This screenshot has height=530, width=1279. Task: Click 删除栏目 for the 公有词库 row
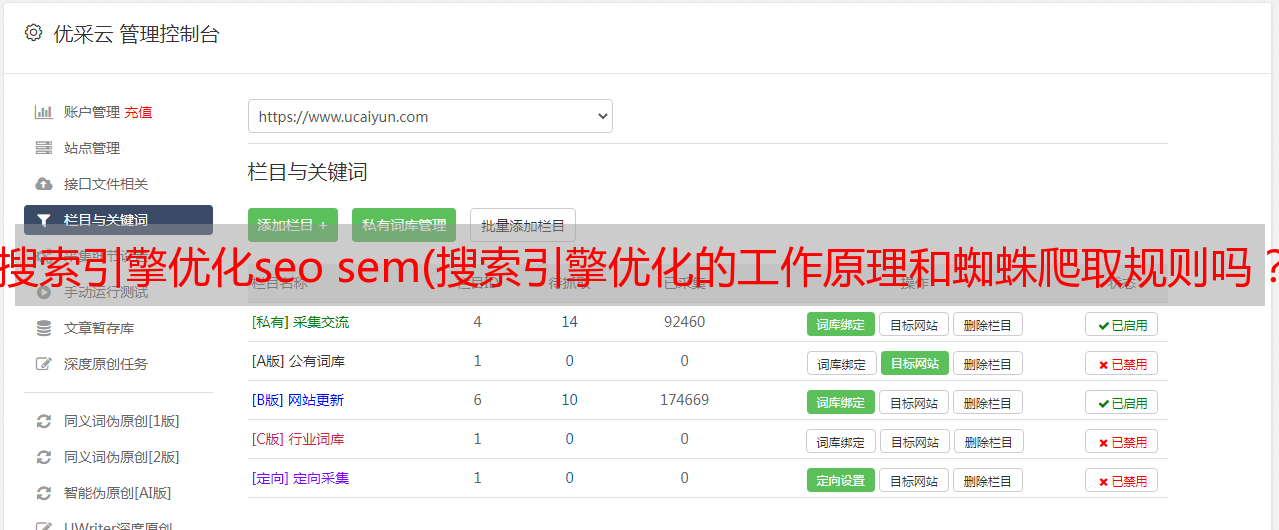tap(987, 363)
